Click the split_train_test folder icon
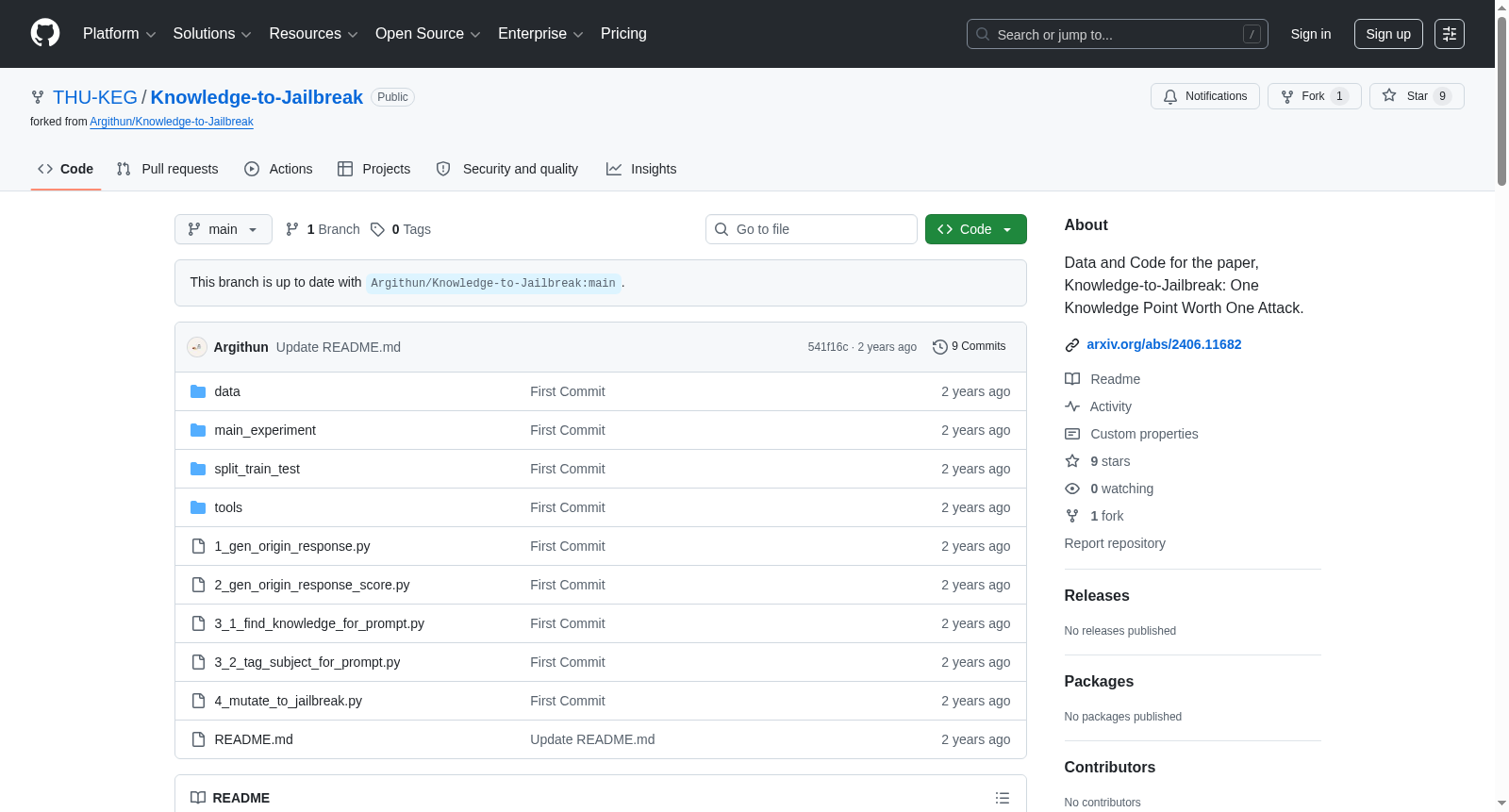Image resolution: width=1509 pixels, height=812 pixels. (198, 469)
